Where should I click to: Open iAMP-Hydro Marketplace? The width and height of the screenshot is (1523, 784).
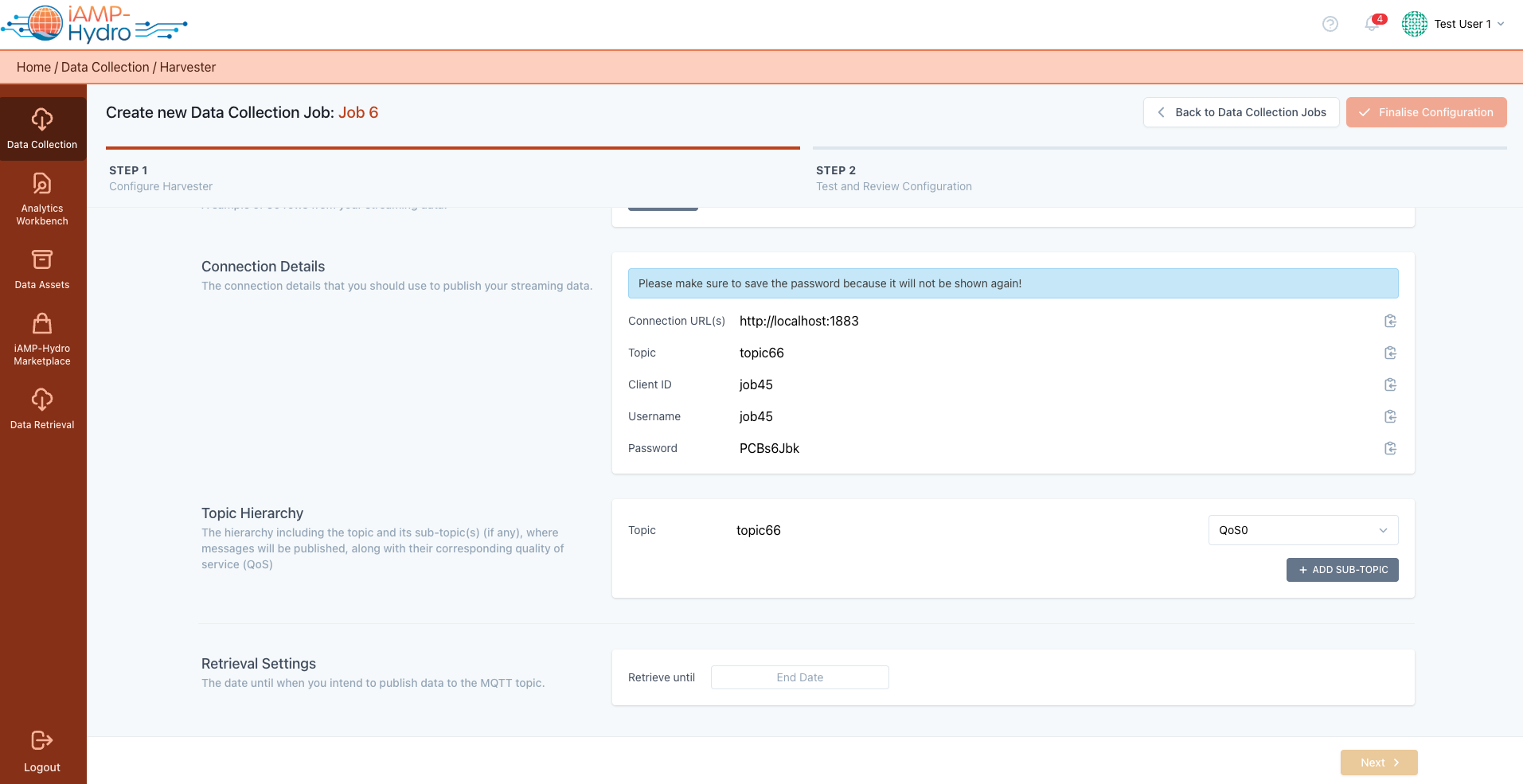[x=42, y=339]
